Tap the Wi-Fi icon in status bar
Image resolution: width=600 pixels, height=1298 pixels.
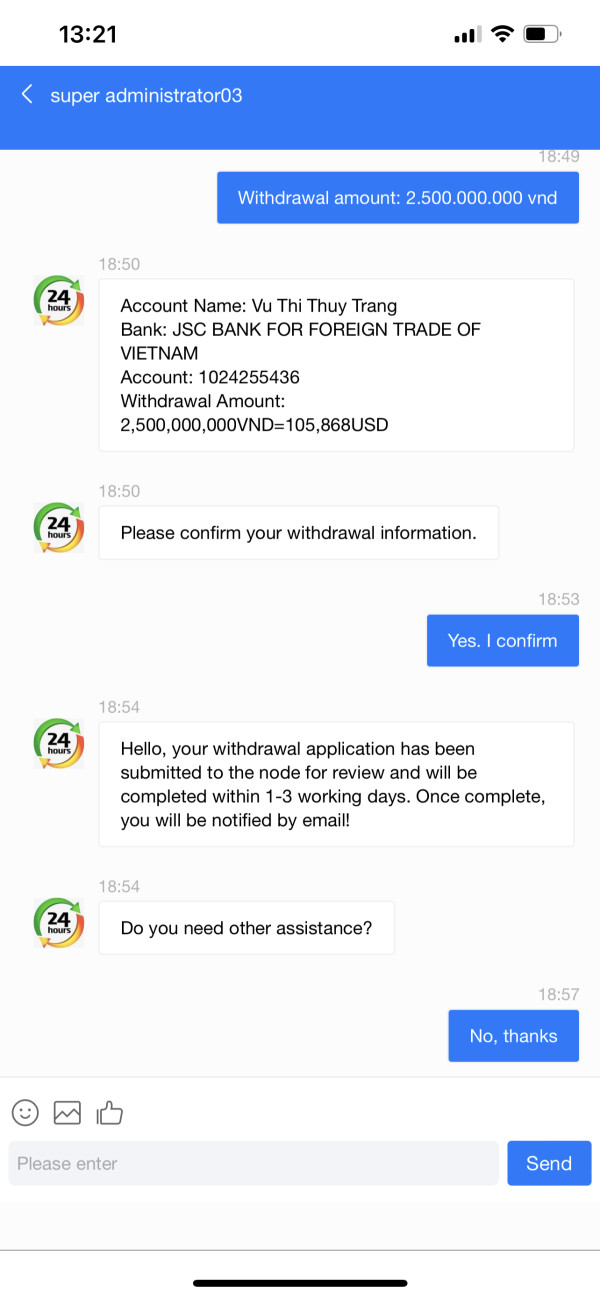(502, 34)
